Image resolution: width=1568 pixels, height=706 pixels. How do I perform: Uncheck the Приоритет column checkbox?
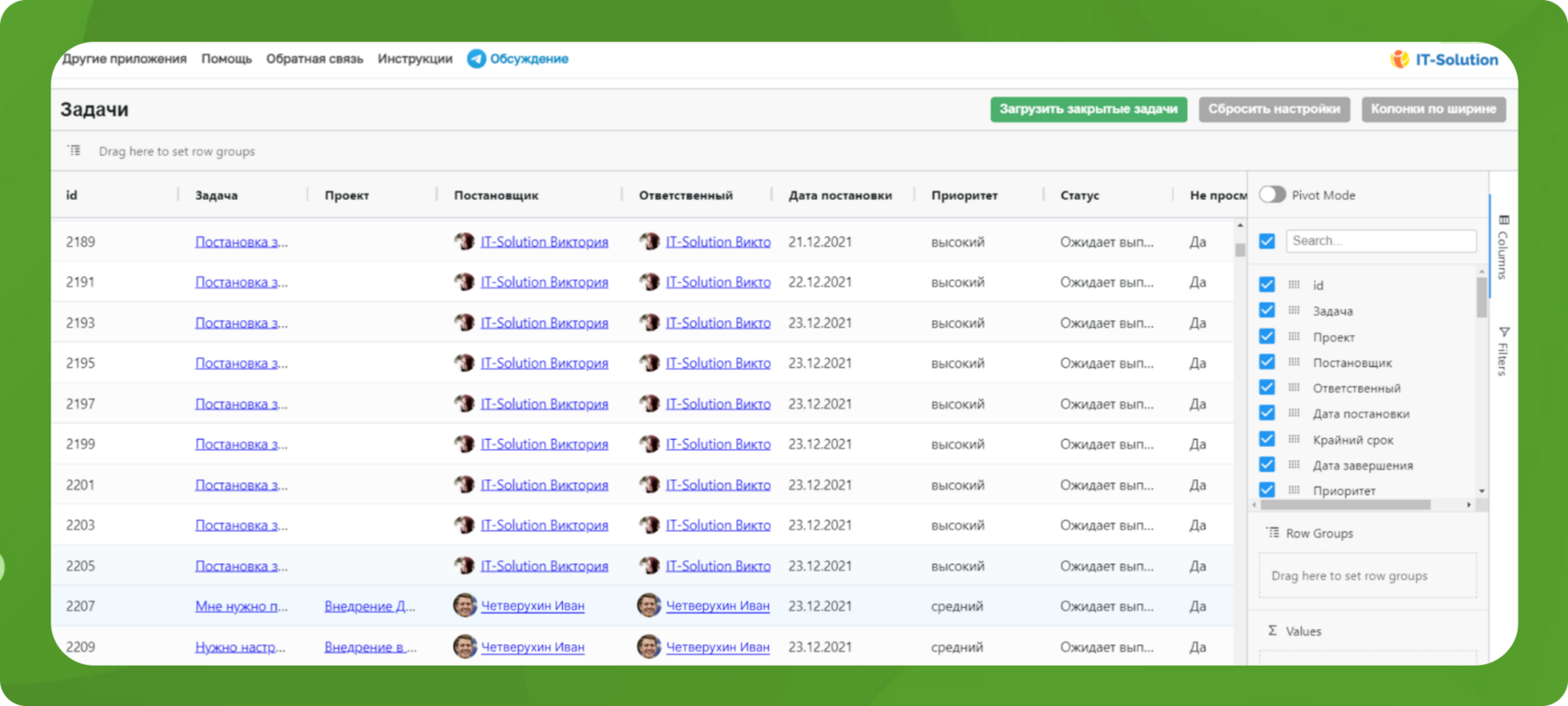point(1267,490)
